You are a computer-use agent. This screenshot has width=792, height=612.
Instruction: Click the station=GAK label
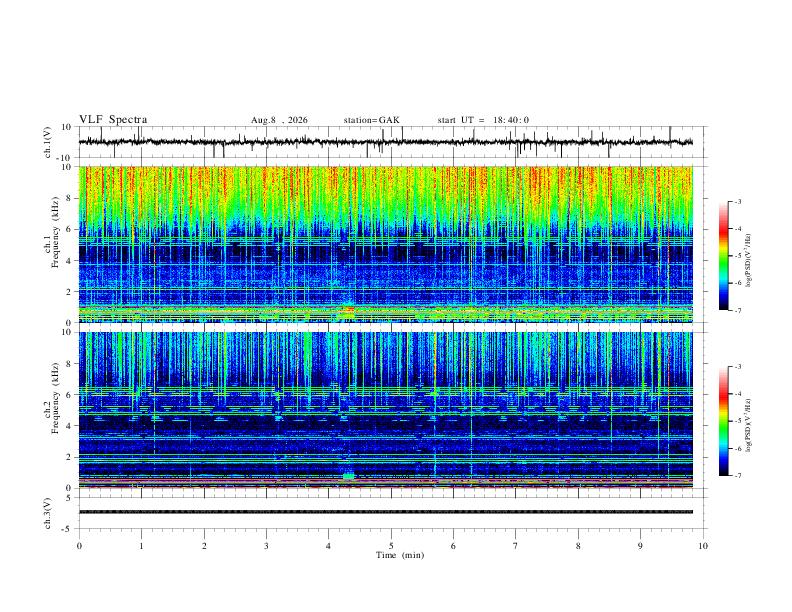coord(371,120)
